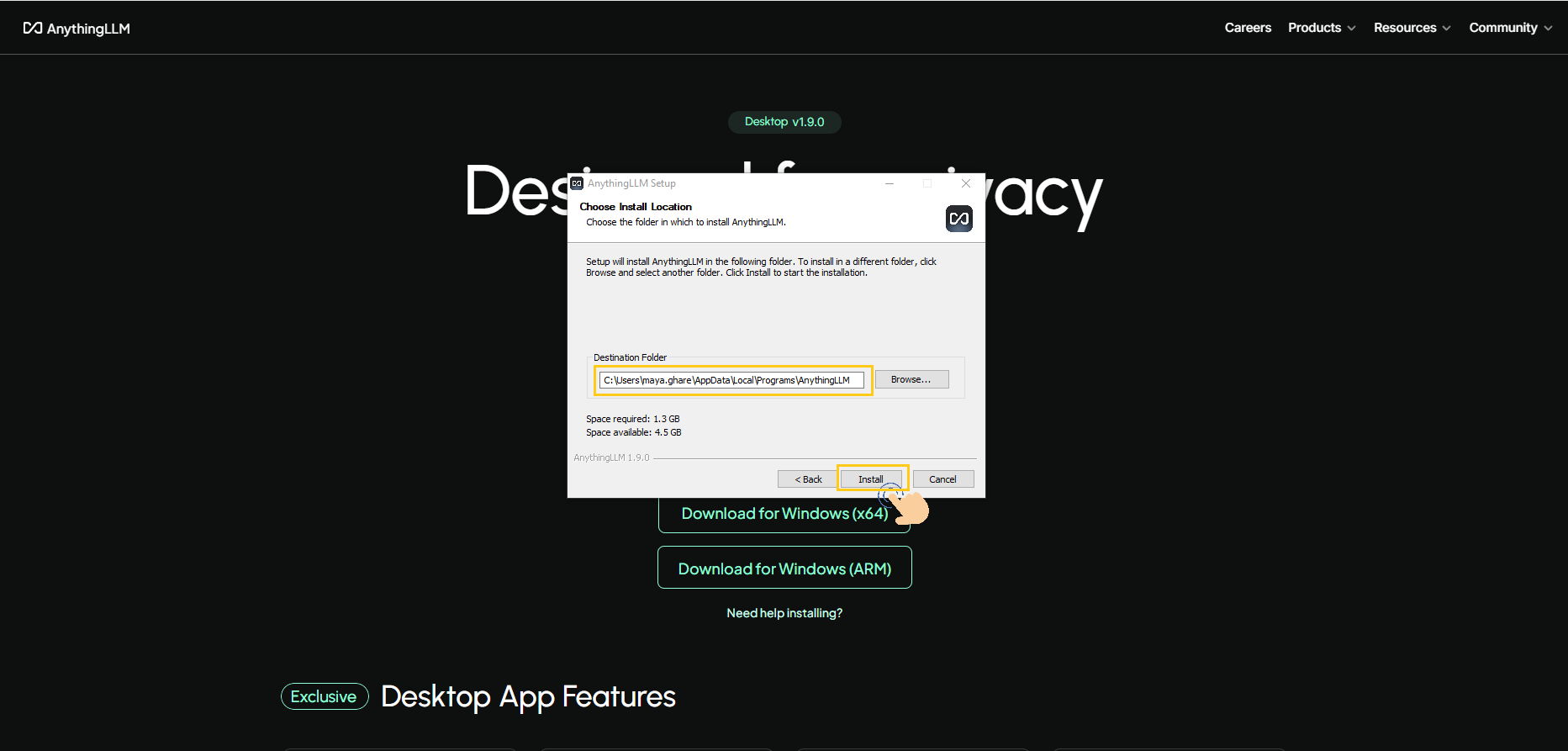Click the AnythingLLM logo in setup header

959,219
